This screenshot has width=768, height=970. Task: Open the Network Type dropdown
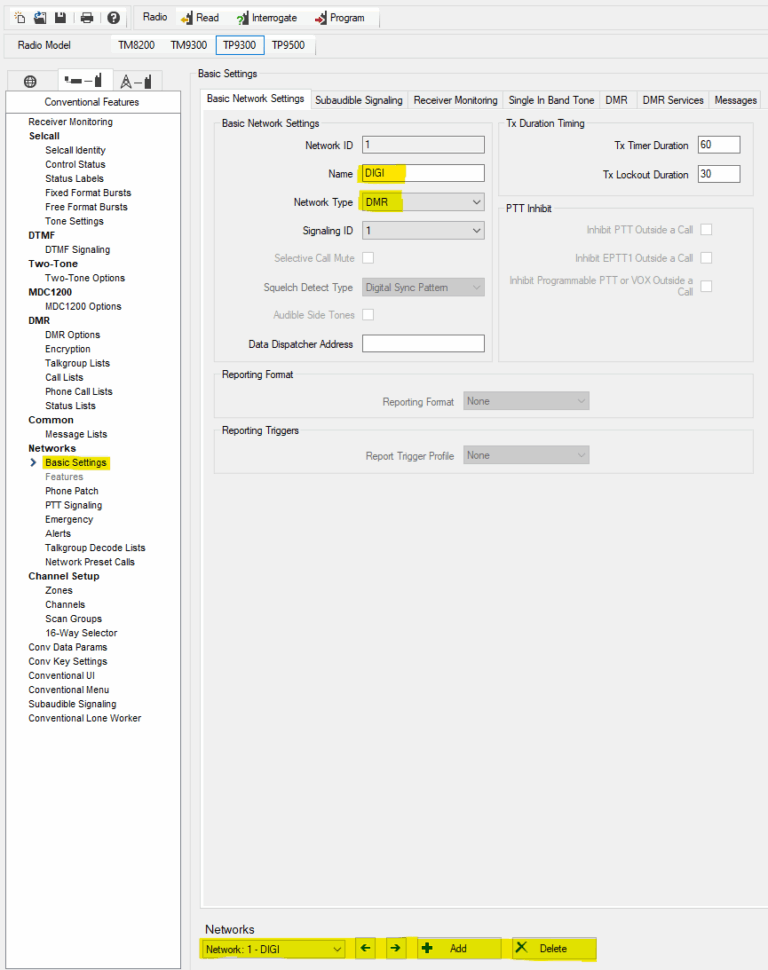(423, 202)
